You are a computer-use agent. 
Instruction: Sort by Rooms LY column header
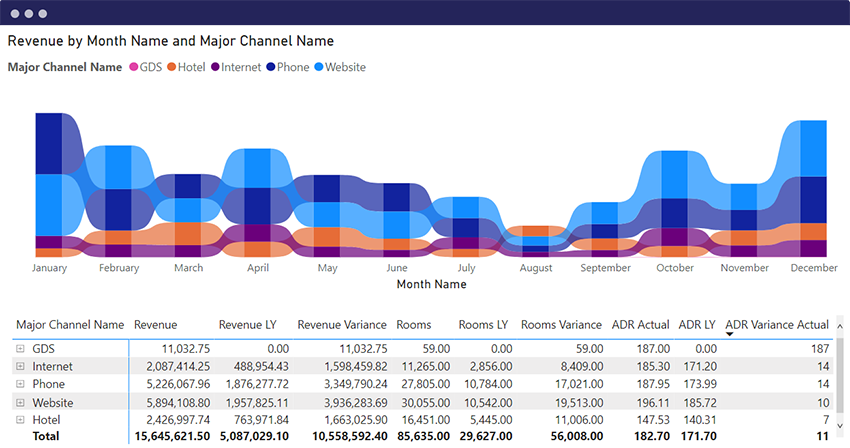[483, 325]
